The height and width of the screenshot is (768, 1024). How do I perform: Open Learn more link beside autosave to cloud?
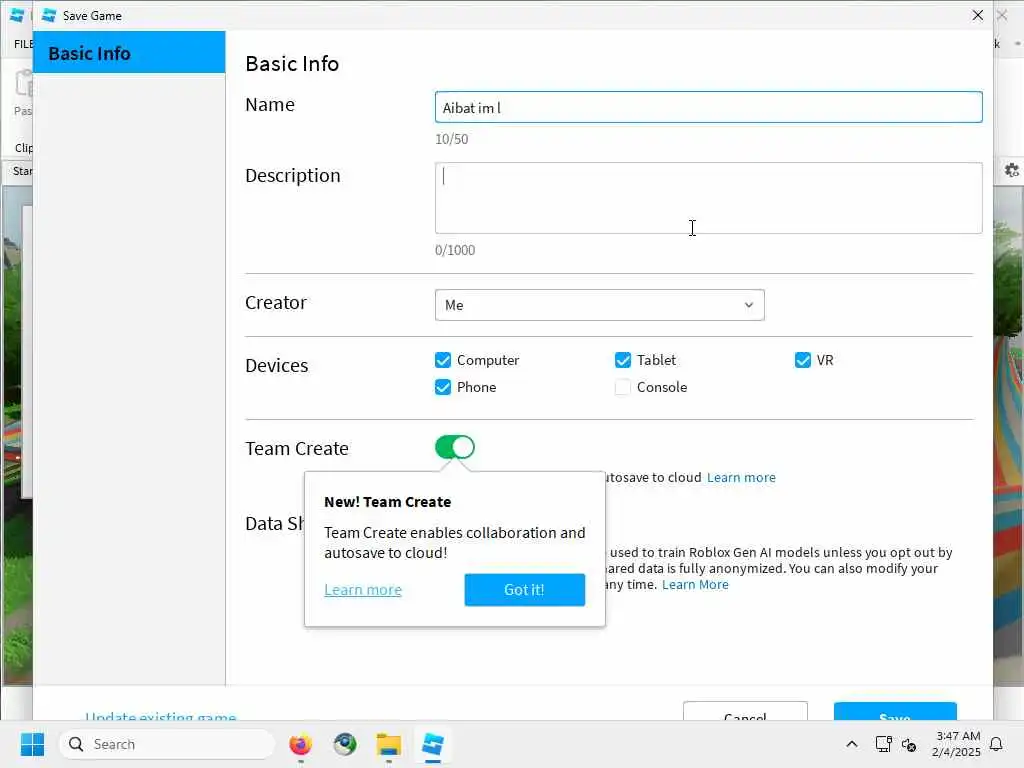pos(741,477)
